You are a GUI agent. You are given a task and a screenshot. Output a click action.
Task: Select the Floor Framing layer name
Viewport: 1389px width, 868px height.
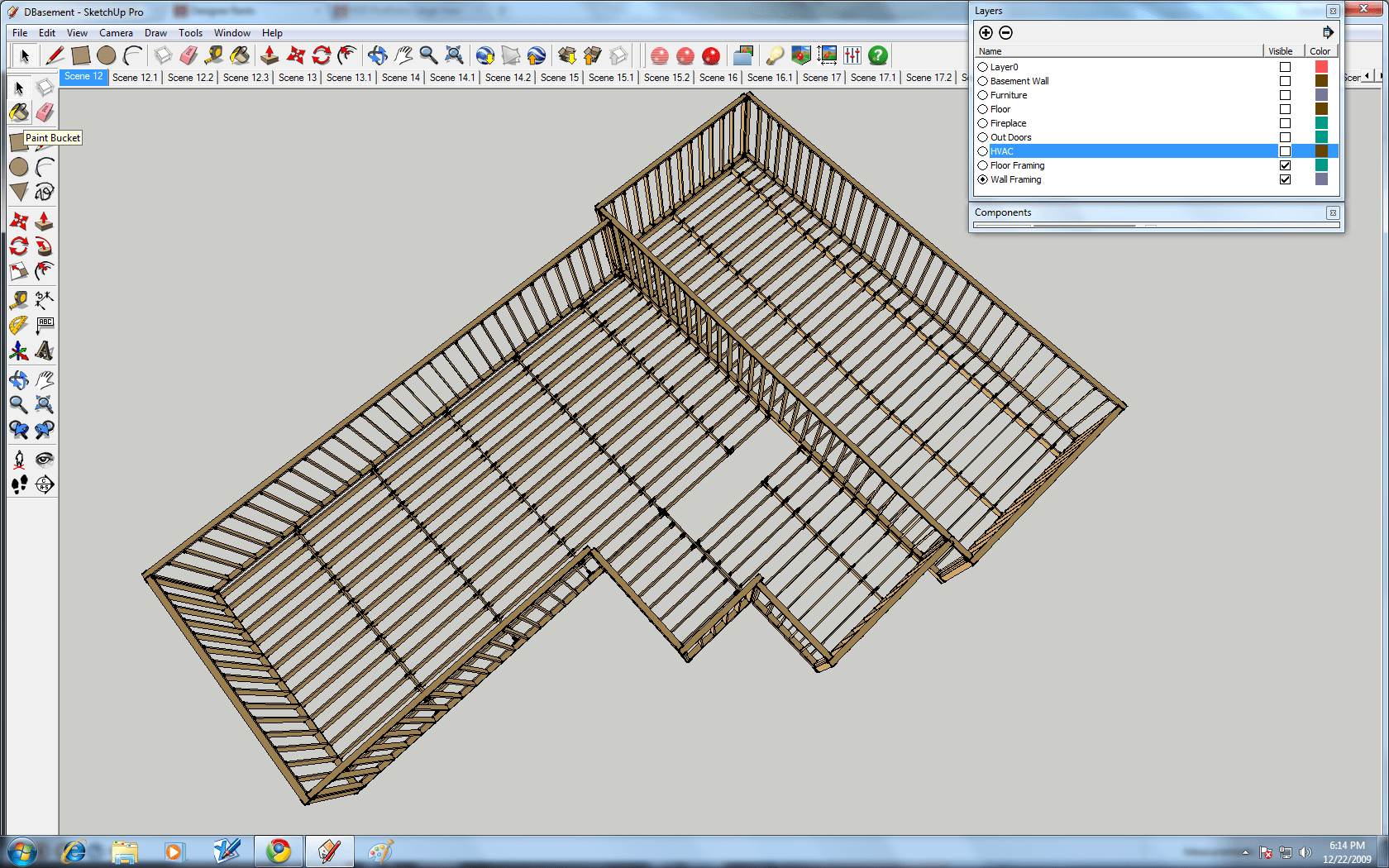1017,165
